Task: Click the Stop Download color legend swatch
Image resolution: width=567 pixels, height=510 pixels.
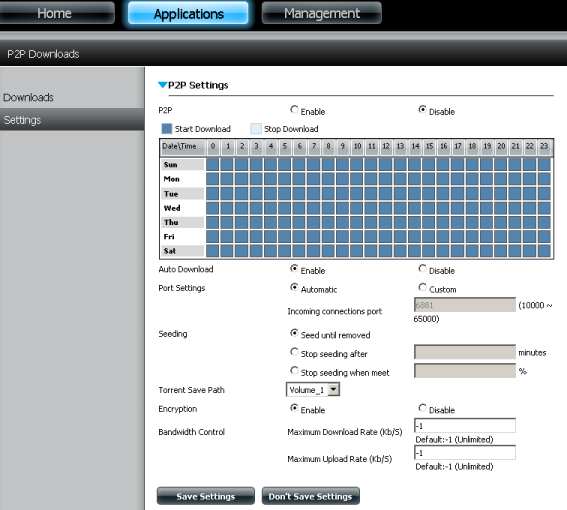Action: click(x=256, y=129)
